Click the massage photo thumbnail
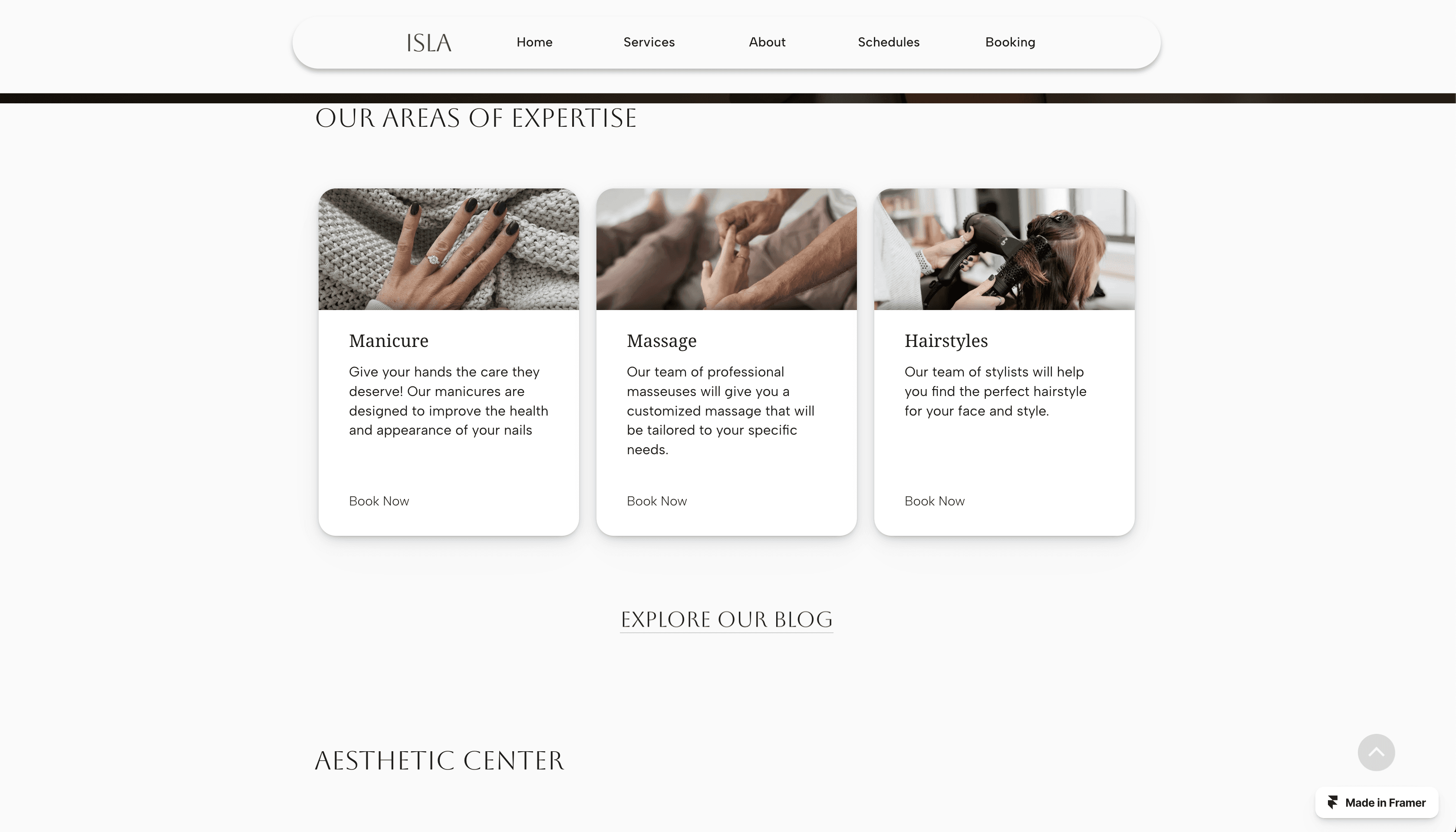This screenshot has height=832, width=1456. [726, 249]
